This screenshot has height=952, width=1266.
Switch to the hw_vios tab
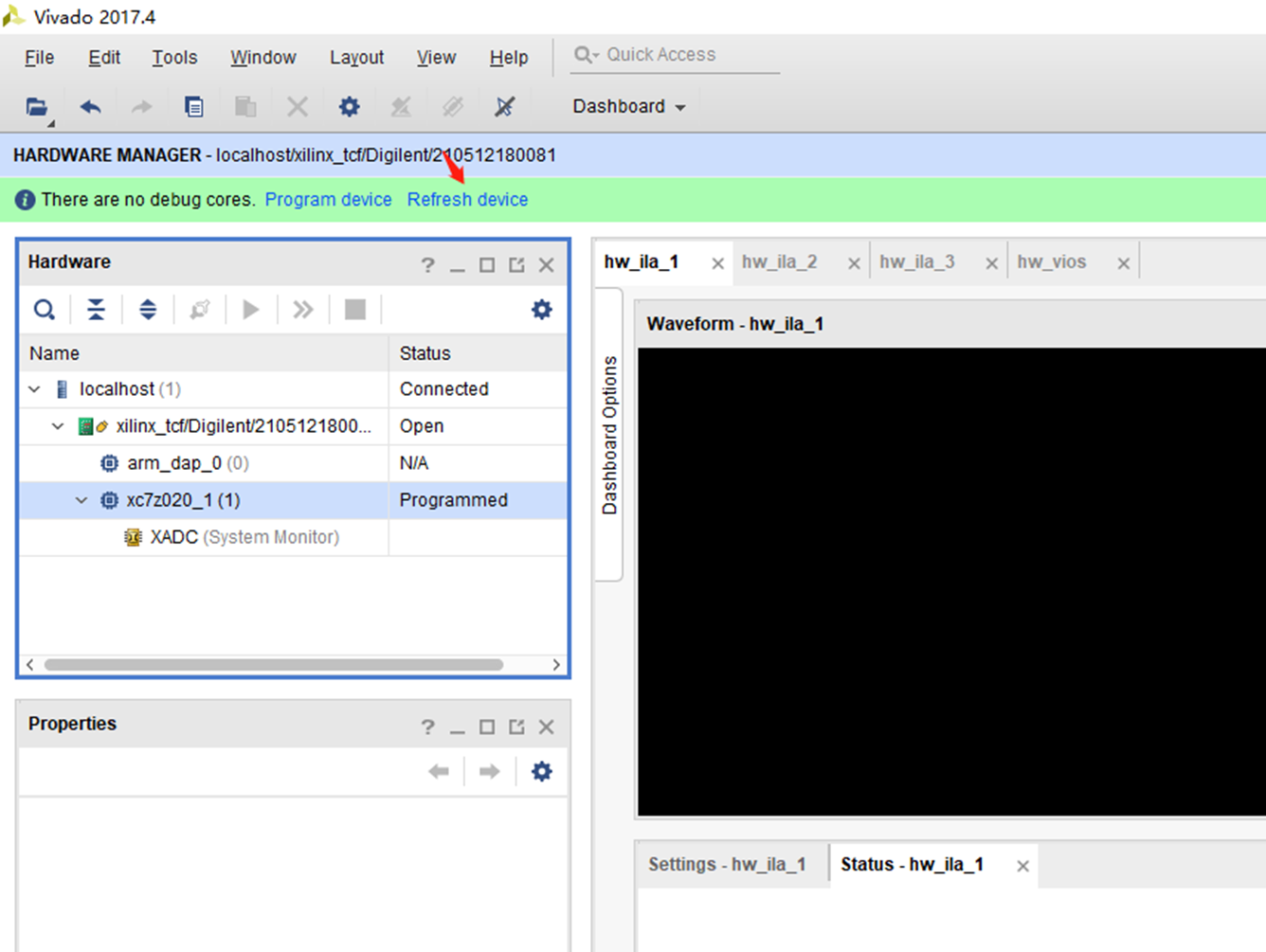(x=1052, y=262)
